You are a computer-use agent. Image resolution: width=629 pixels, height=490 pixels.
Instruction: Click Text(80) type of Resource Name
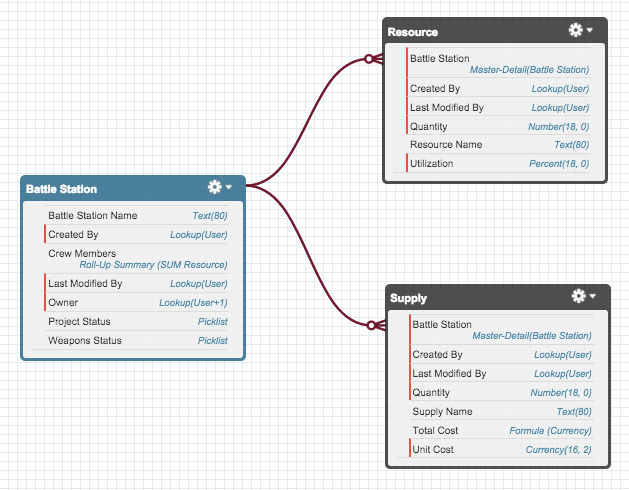tap(572, 145)
